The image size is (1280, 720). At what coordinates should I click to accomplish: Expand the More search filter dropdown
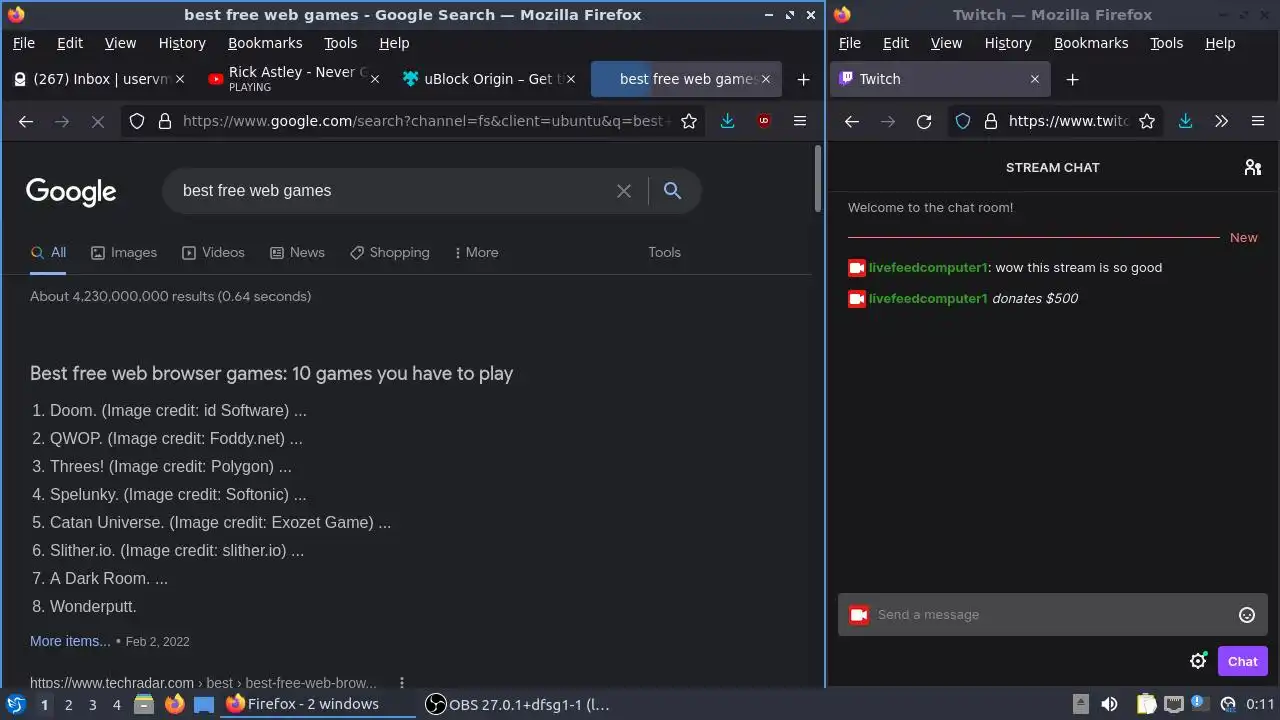point(476,252)
